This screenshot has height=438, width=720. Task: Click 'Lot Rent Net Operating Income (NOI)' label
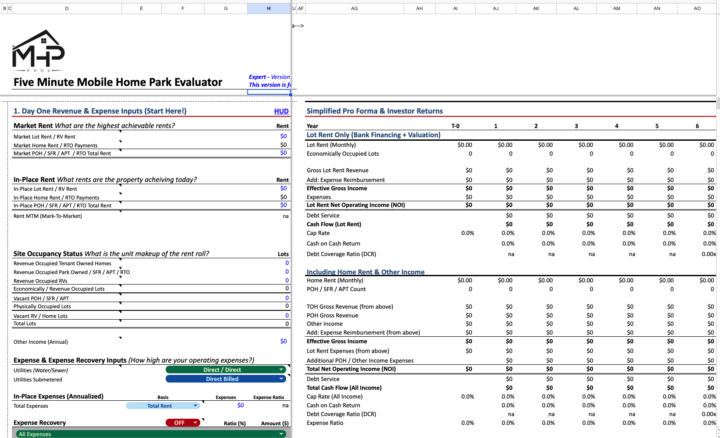(x=355, y=205)
